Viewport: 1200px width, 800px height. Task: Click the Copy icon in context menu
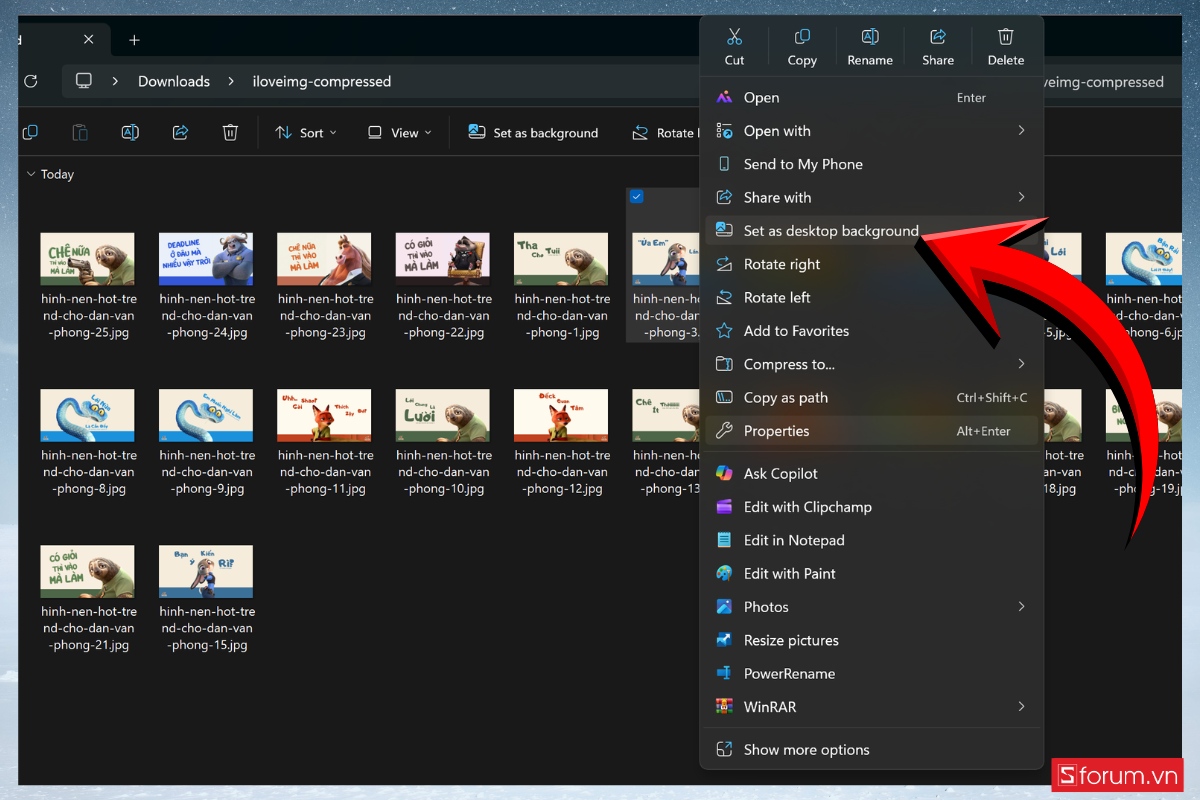pos(802,46)
